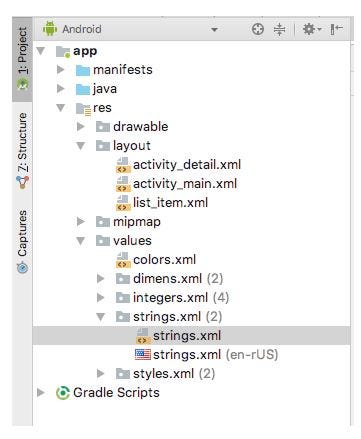This screenshot has height=439, width=361.
Task: Expand the drawable folder arrow
Action: point(81,127)
